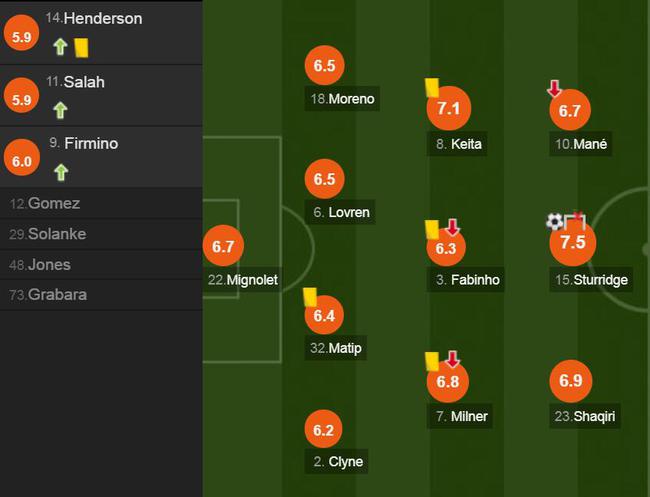Click Fabinho's red substitution arrow

(x=453, y=227)
